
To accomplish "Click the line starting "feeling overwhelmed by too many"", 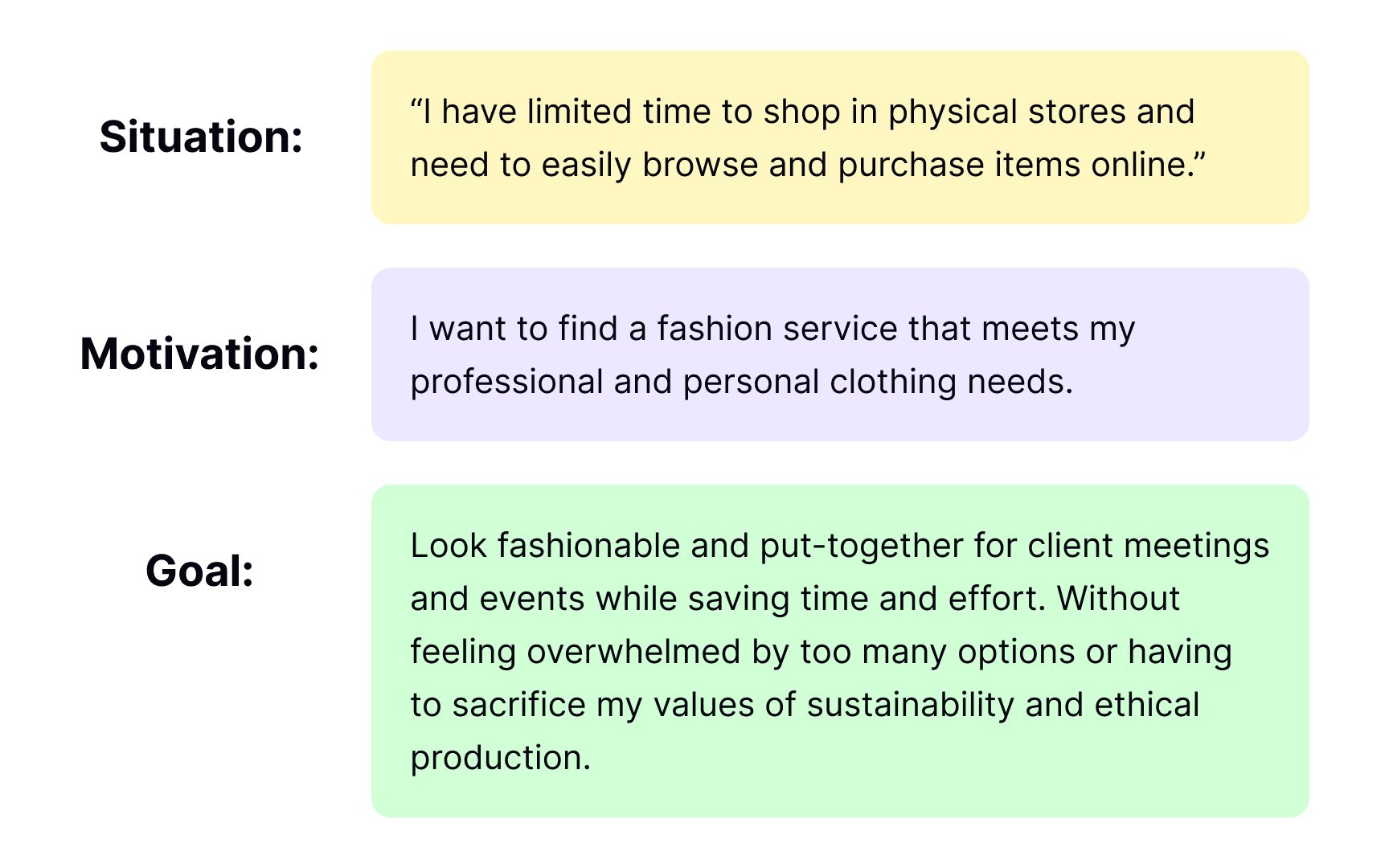I will pyautogui.click(x=820, y=652).
